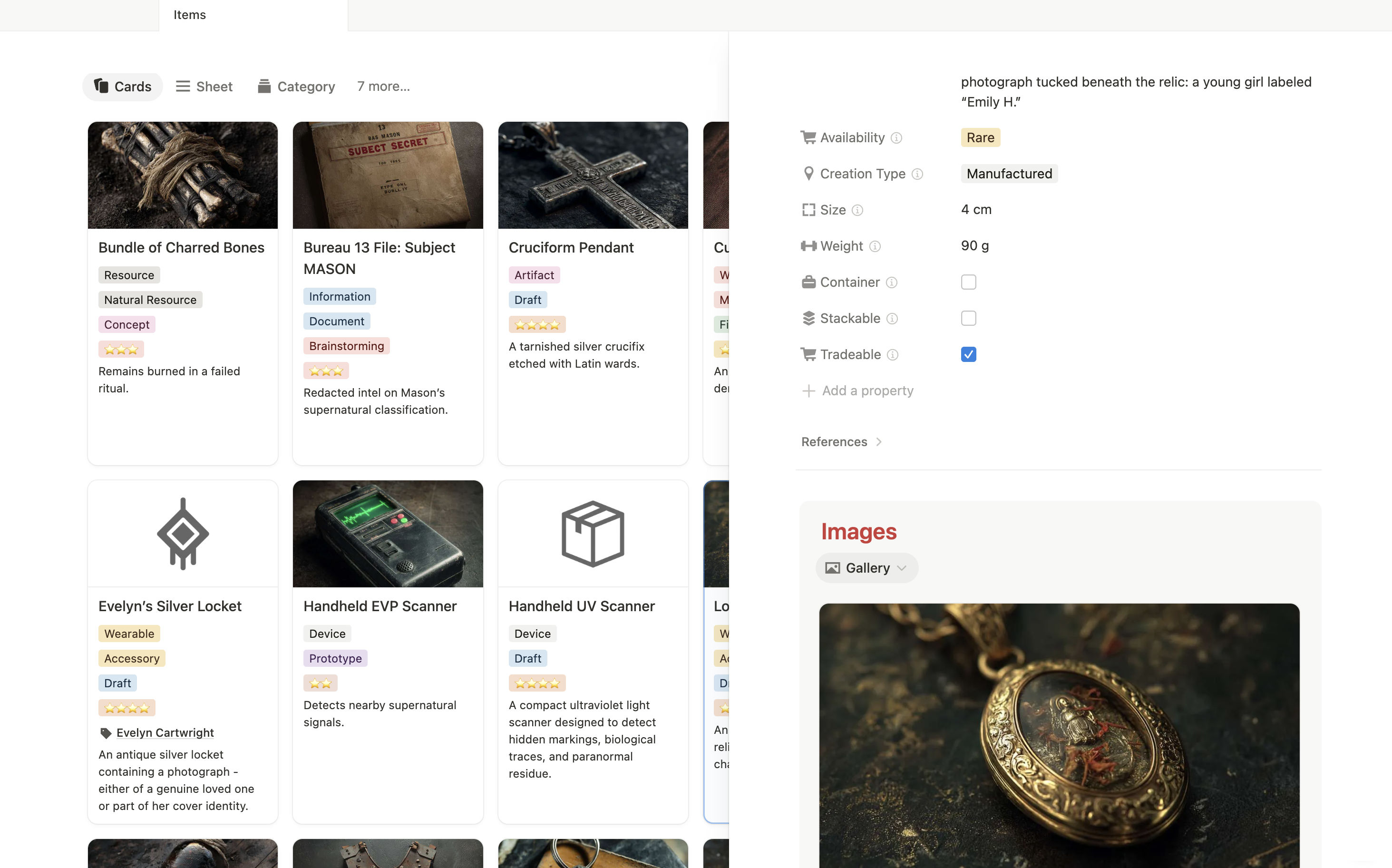Click the Creation Type info icon
1392x868 pixels.
click(x=917, y=174)
